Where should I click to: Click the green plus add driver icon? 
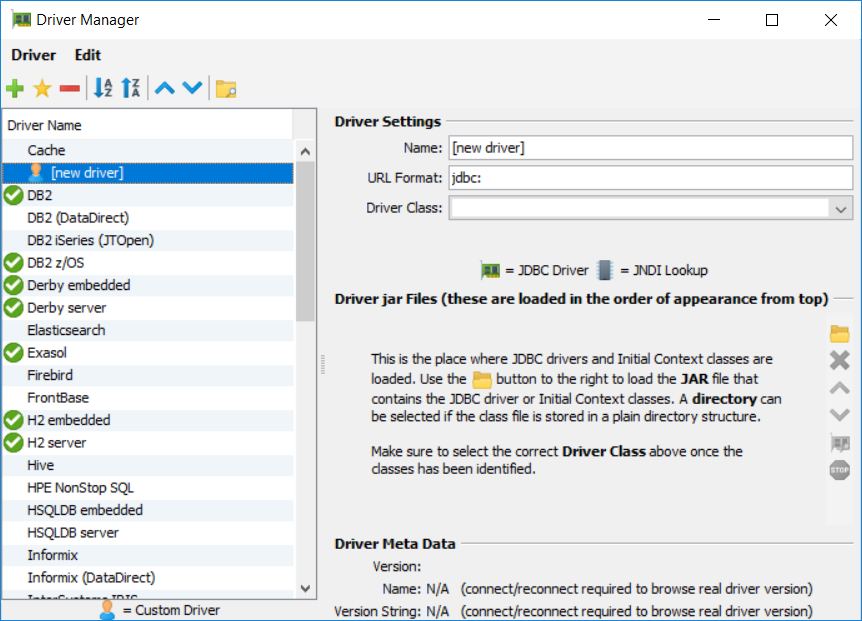pyautogui.click(x=15, y=88)
